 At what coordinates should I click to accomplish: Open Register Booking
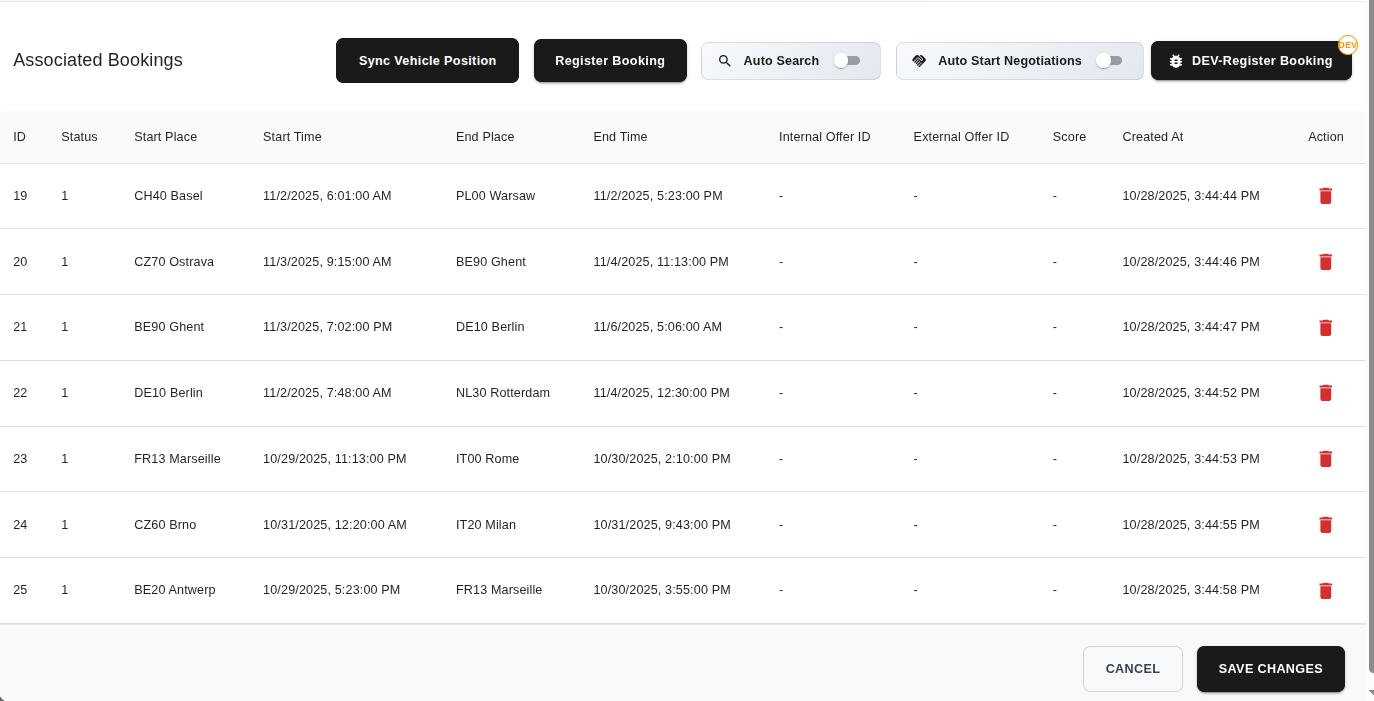tap(610, 60)
